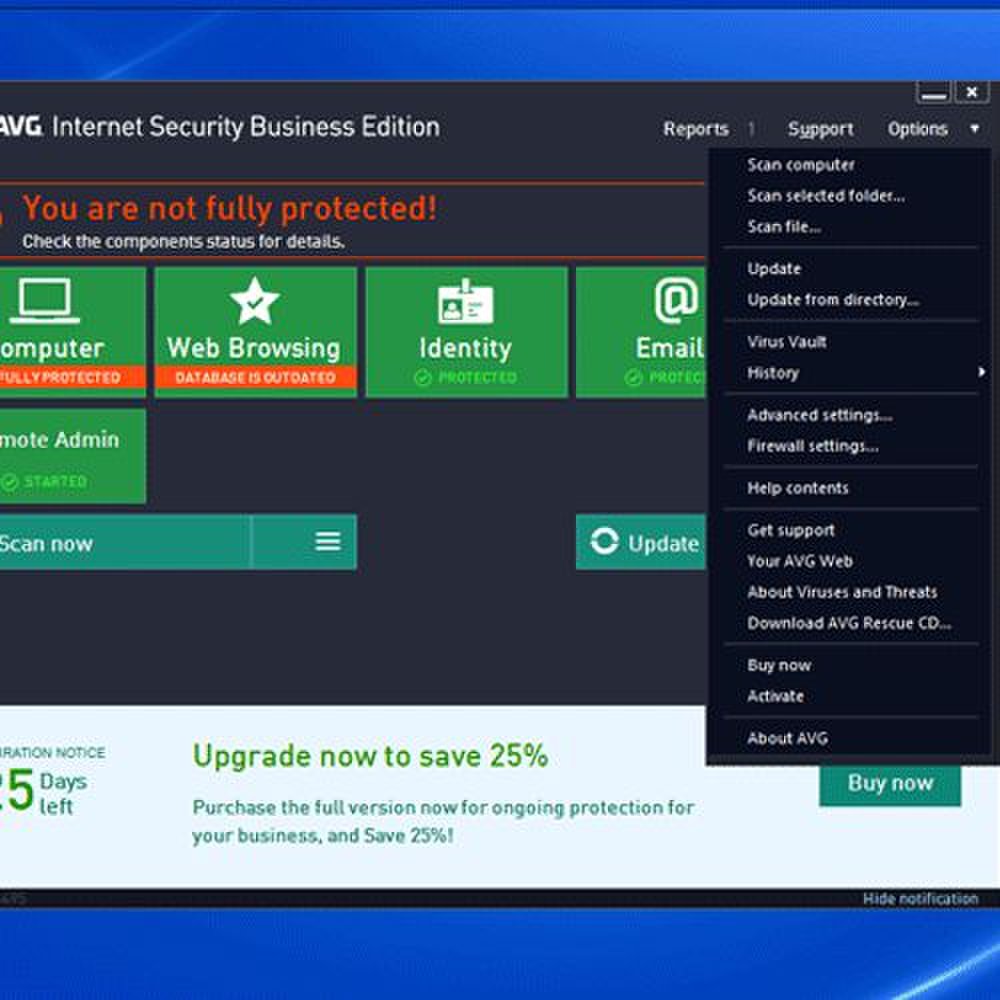
Task: Close the AVG window
Action: click(x=972, y=92)
